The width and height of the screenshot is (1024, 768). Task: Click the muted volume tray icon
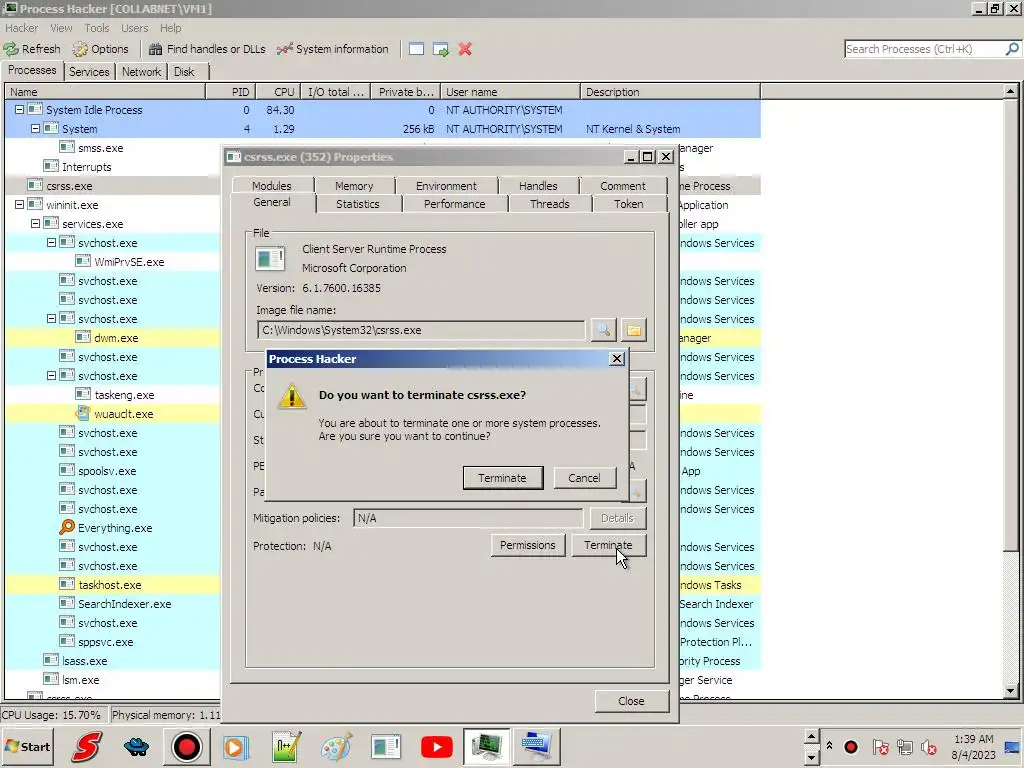click(929, 747)
